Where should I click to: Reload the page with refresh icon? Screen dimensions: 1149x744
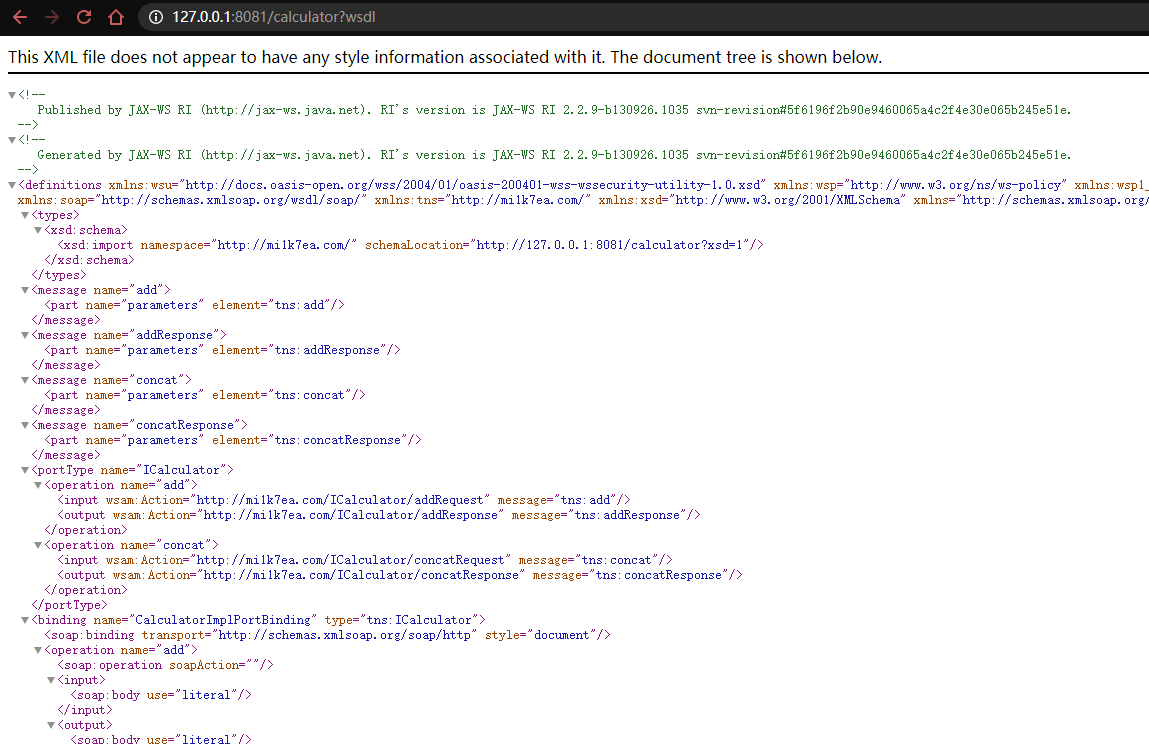pos(84,17)
